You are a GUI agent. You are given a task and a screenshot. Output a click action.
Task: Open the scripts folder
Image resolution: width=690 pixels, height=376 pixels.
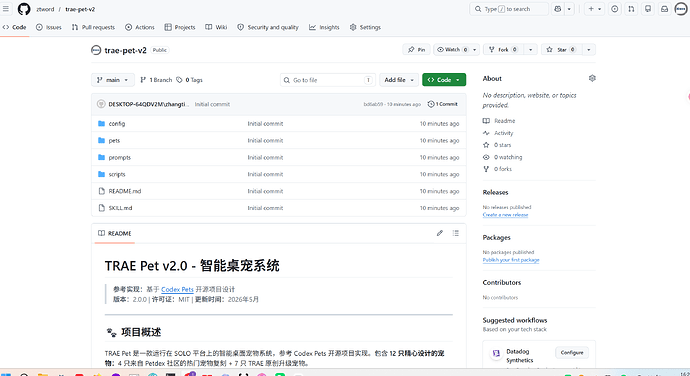(x=117, y=174)
